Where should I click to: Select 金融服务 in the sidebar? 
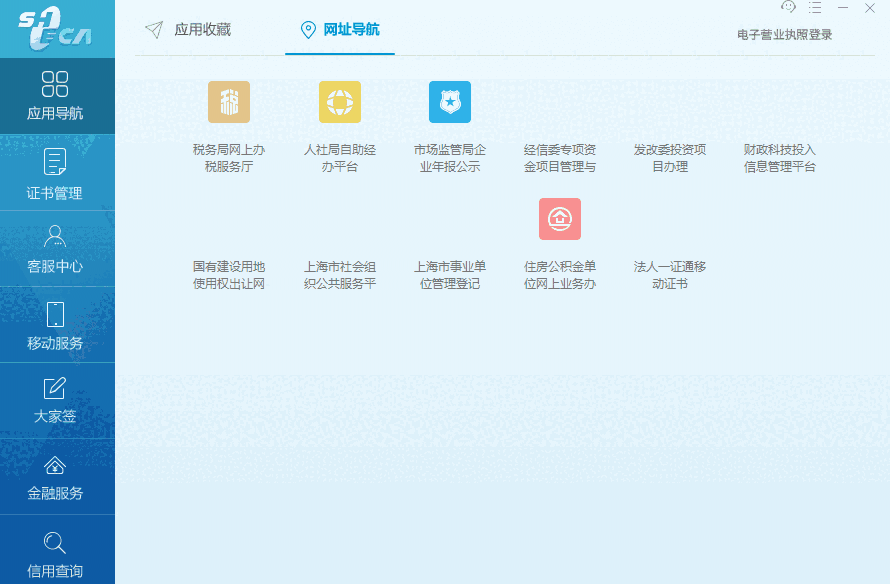tap(56, 477)
